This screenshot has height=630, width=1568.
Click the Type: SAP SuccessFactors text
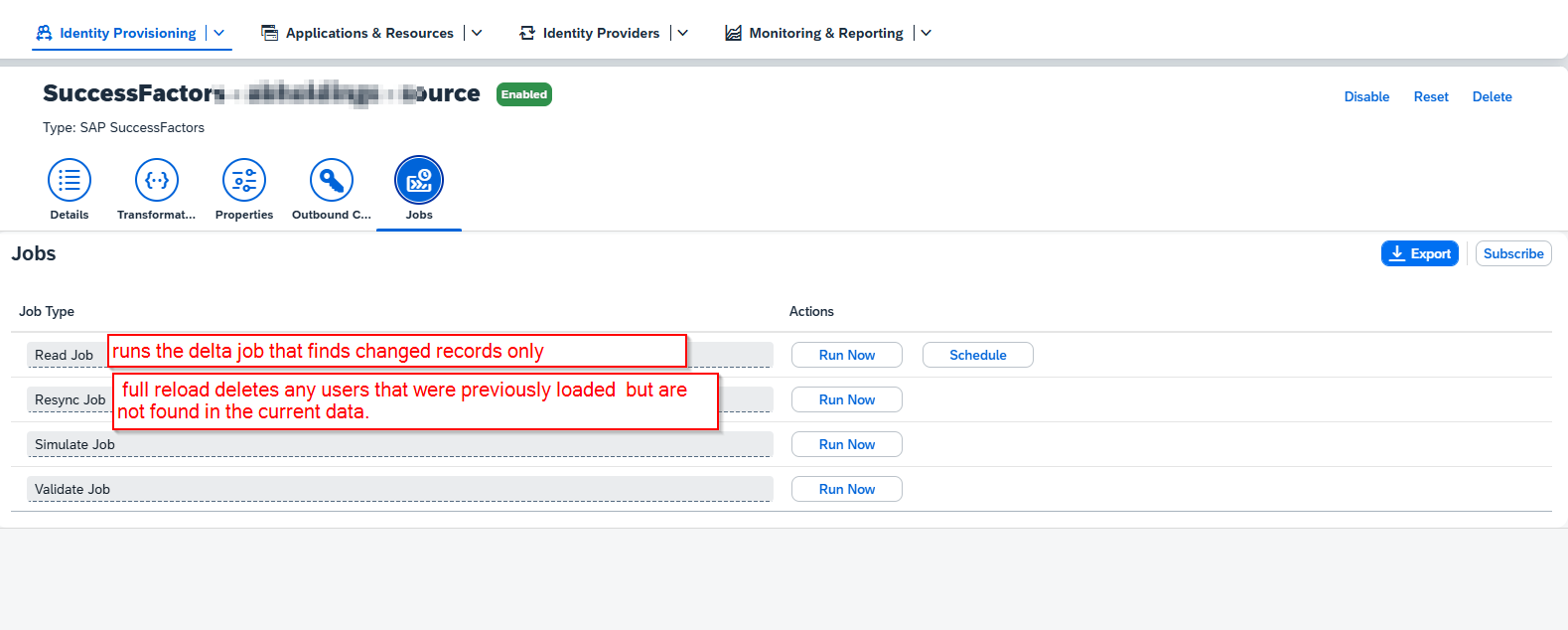(x=123, y=127)
